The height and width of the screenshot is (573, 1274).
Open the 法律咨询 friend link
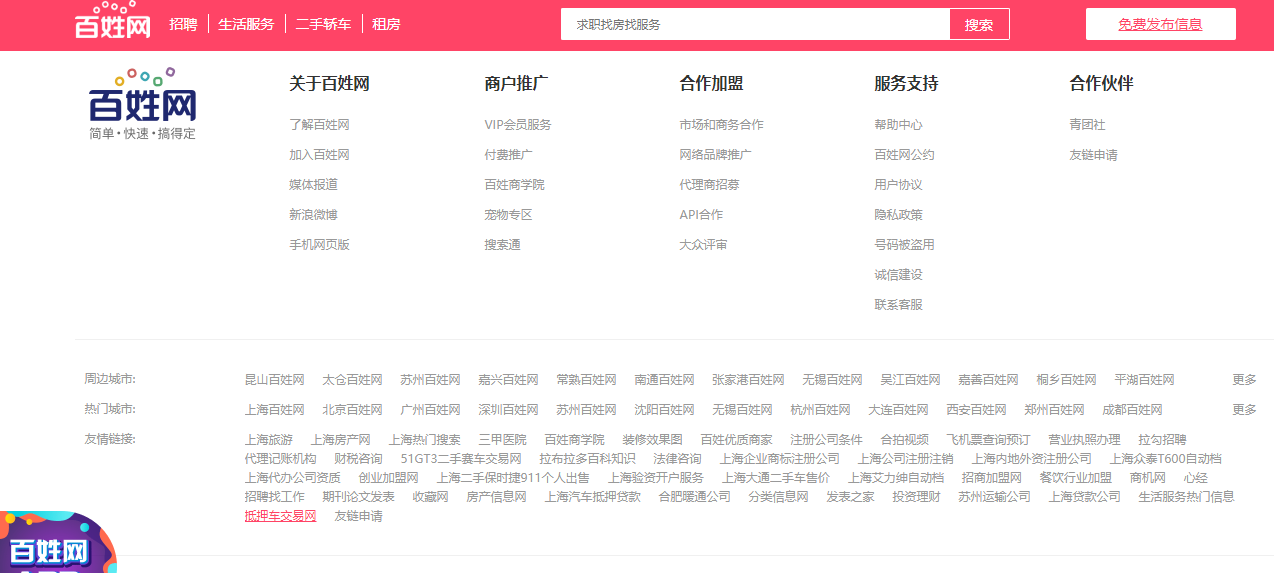point(677,459)
